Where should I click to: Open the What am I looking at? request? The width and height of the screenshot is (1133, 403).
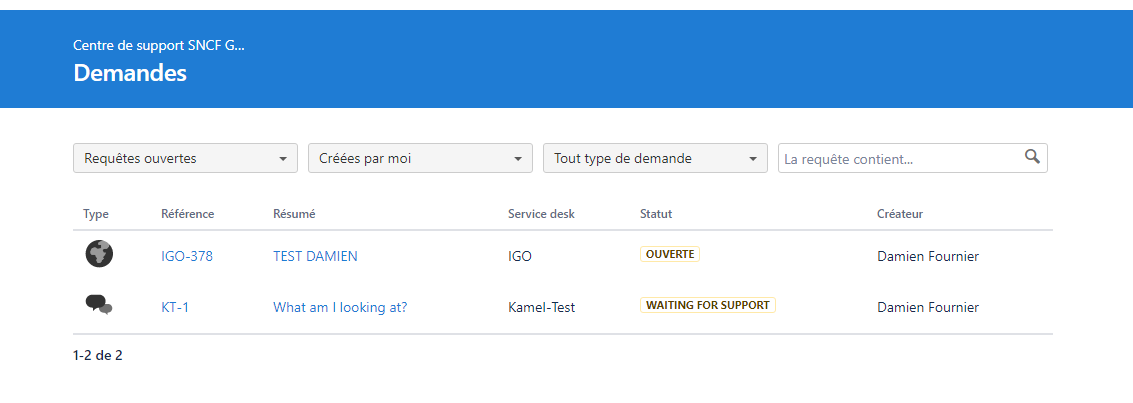click(x=340, y=307)
